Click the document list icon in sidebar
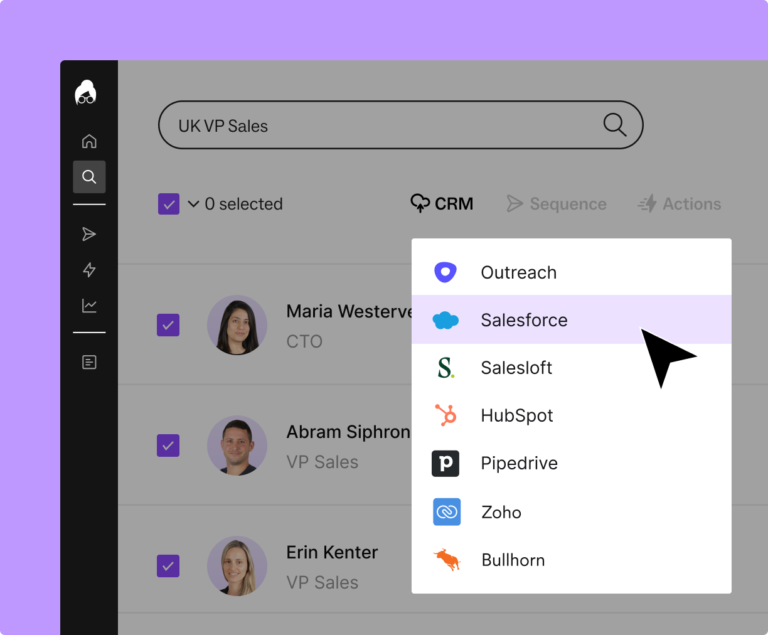The image size is (768, 635). click(89, 362)
